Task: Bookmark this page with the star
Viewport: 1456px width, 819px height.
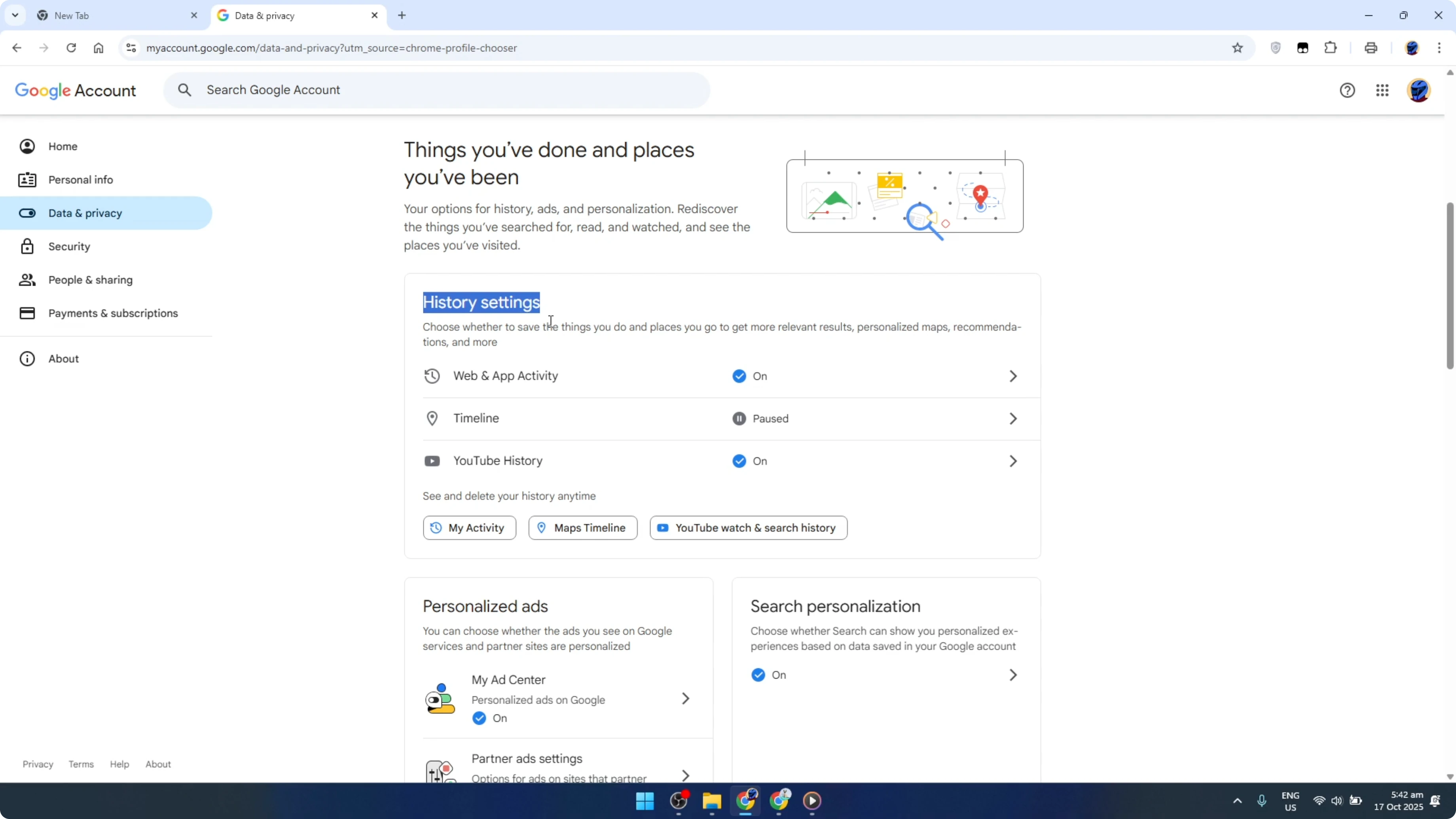Action: 1237,48
